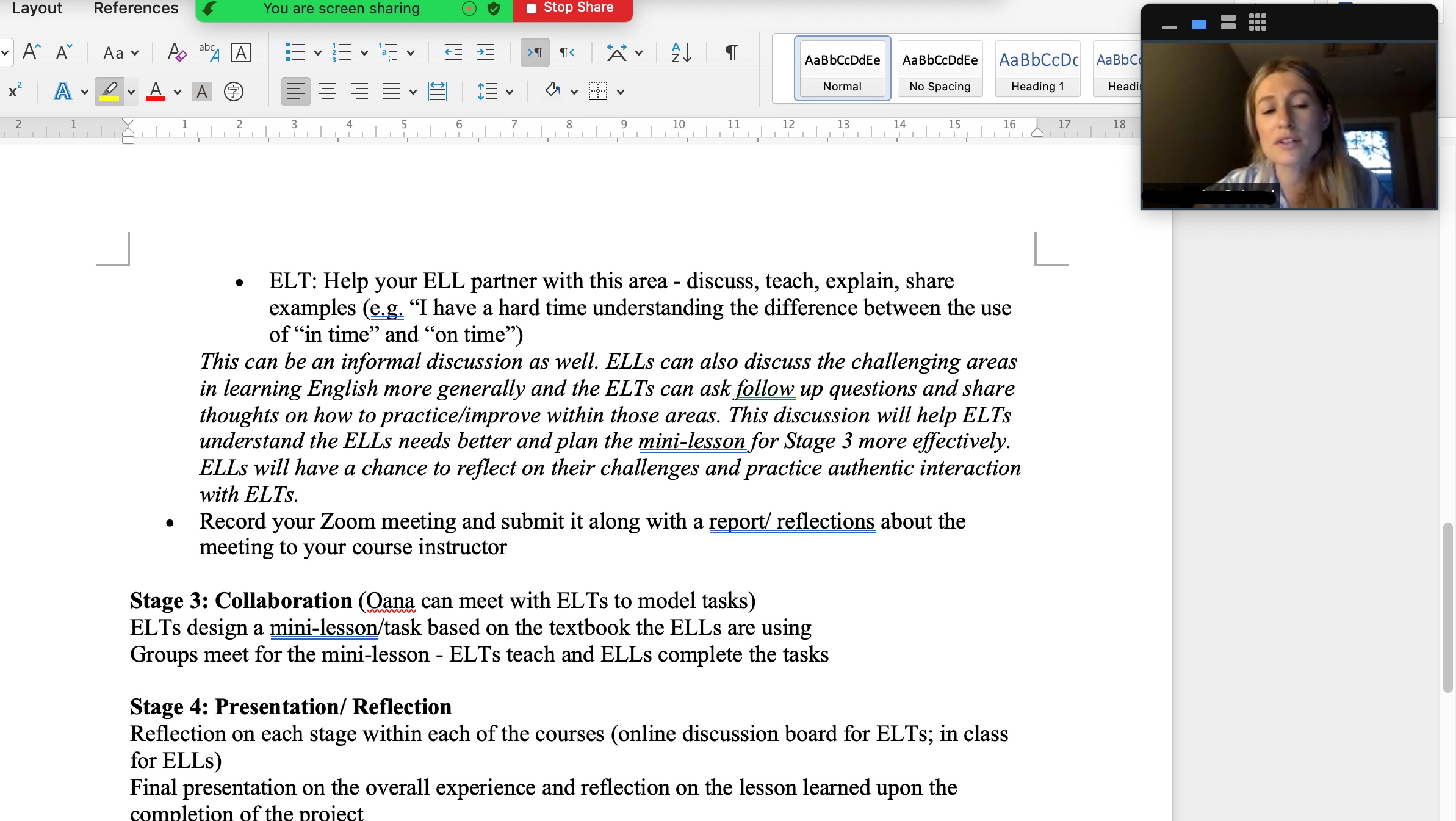Increase paragraph indent

click(x=485, y=52)
